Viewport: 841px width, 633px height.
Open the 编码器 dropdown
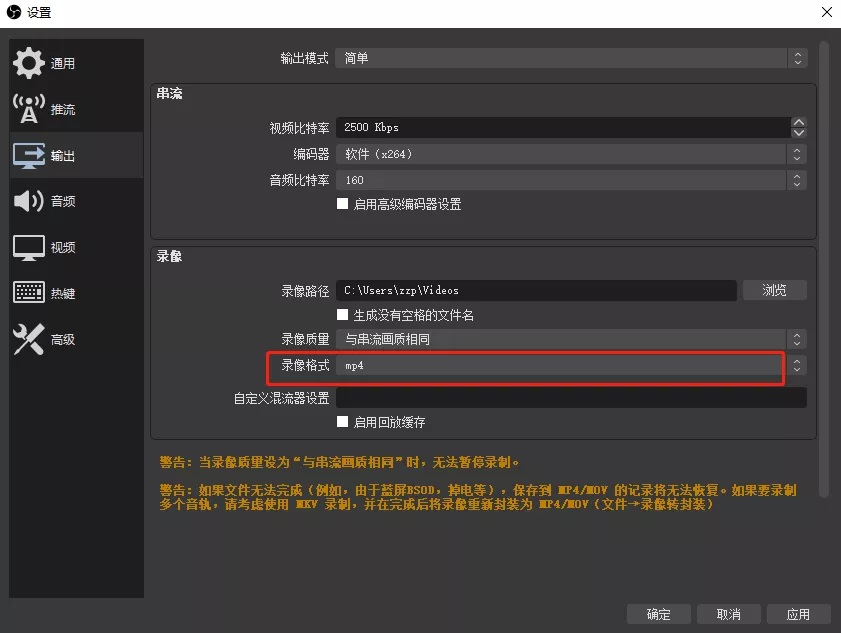[x=571, y=154]
